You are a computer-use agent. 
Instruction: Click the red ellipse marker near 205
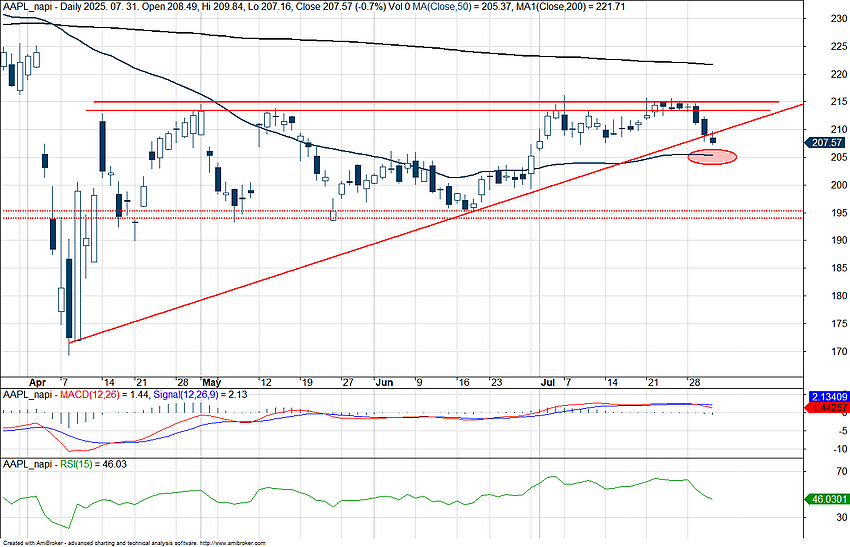712,157
